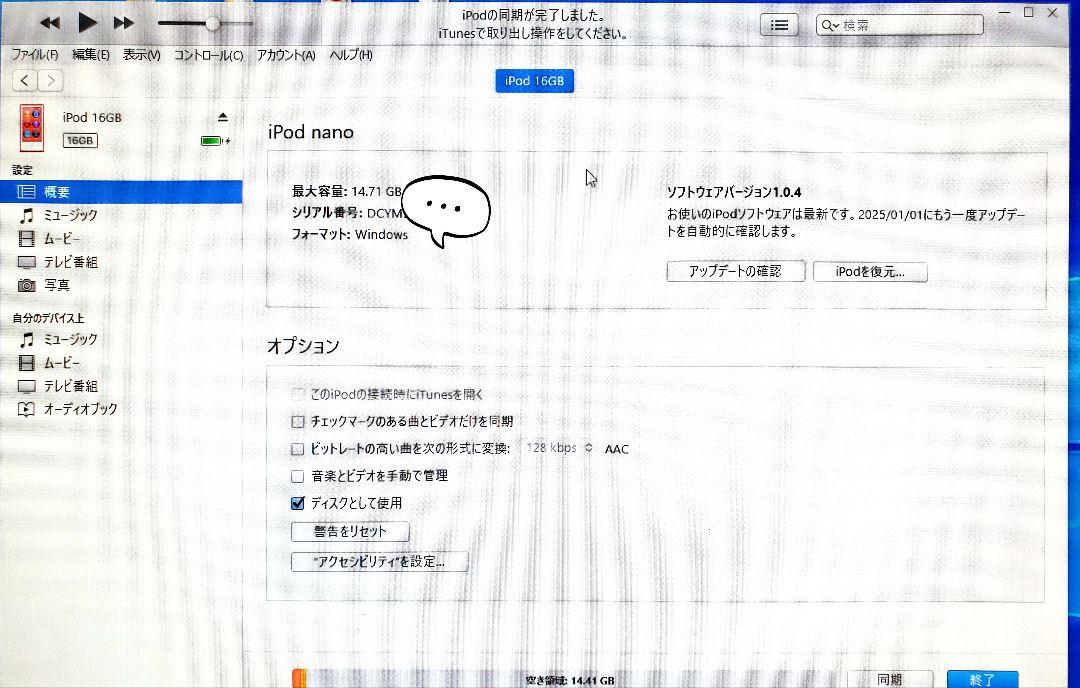This screenshot has height=688, width=1080.
Task: Click music note icon under 自分のデバイス上
Action: (x=26, y=340)
